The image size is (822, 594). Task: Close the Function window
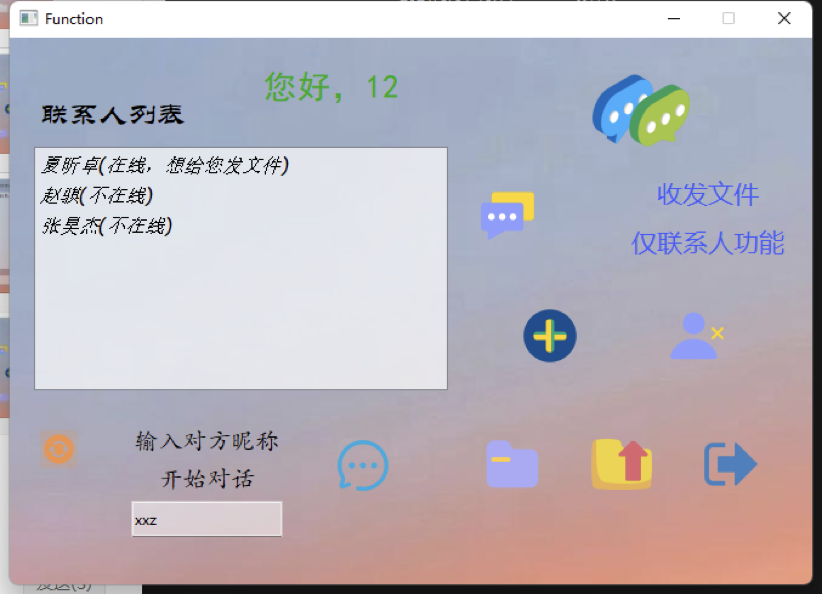[784, 19]
